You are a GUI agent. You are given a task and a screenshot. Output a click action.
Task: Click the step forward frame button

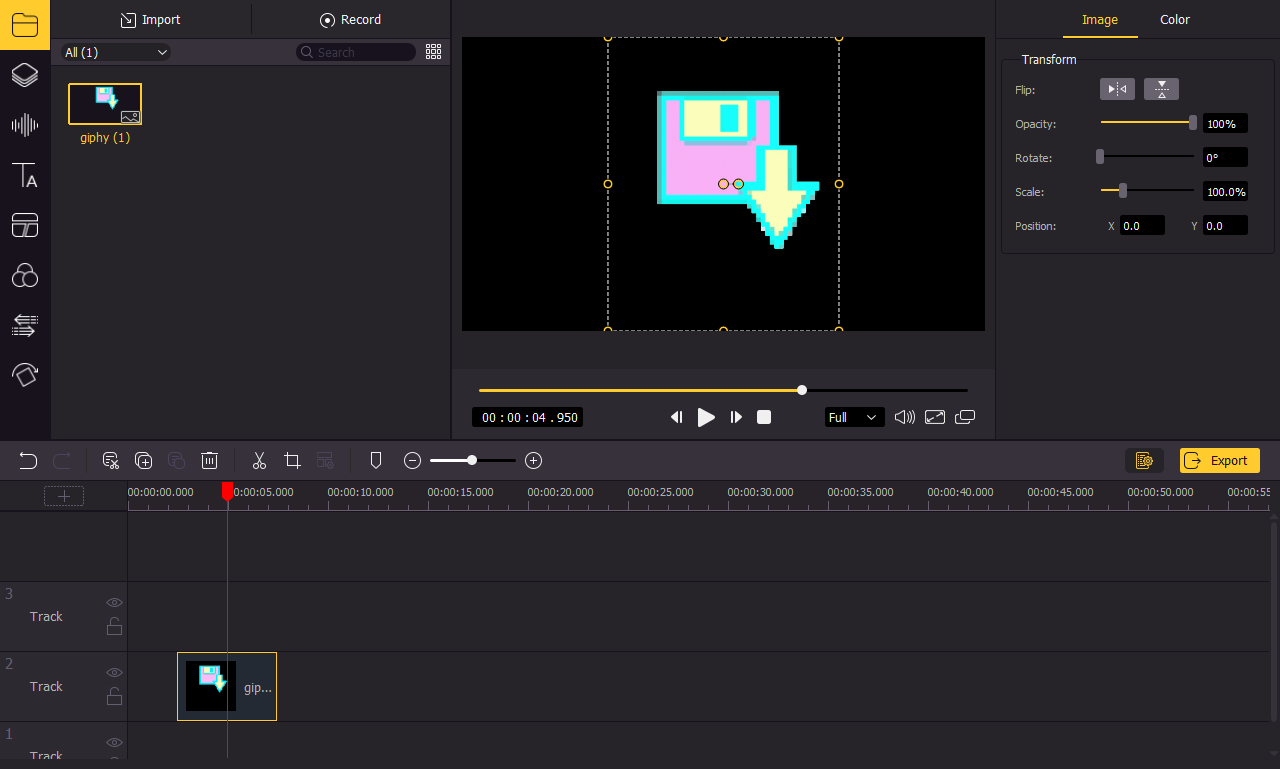[736, 417]
